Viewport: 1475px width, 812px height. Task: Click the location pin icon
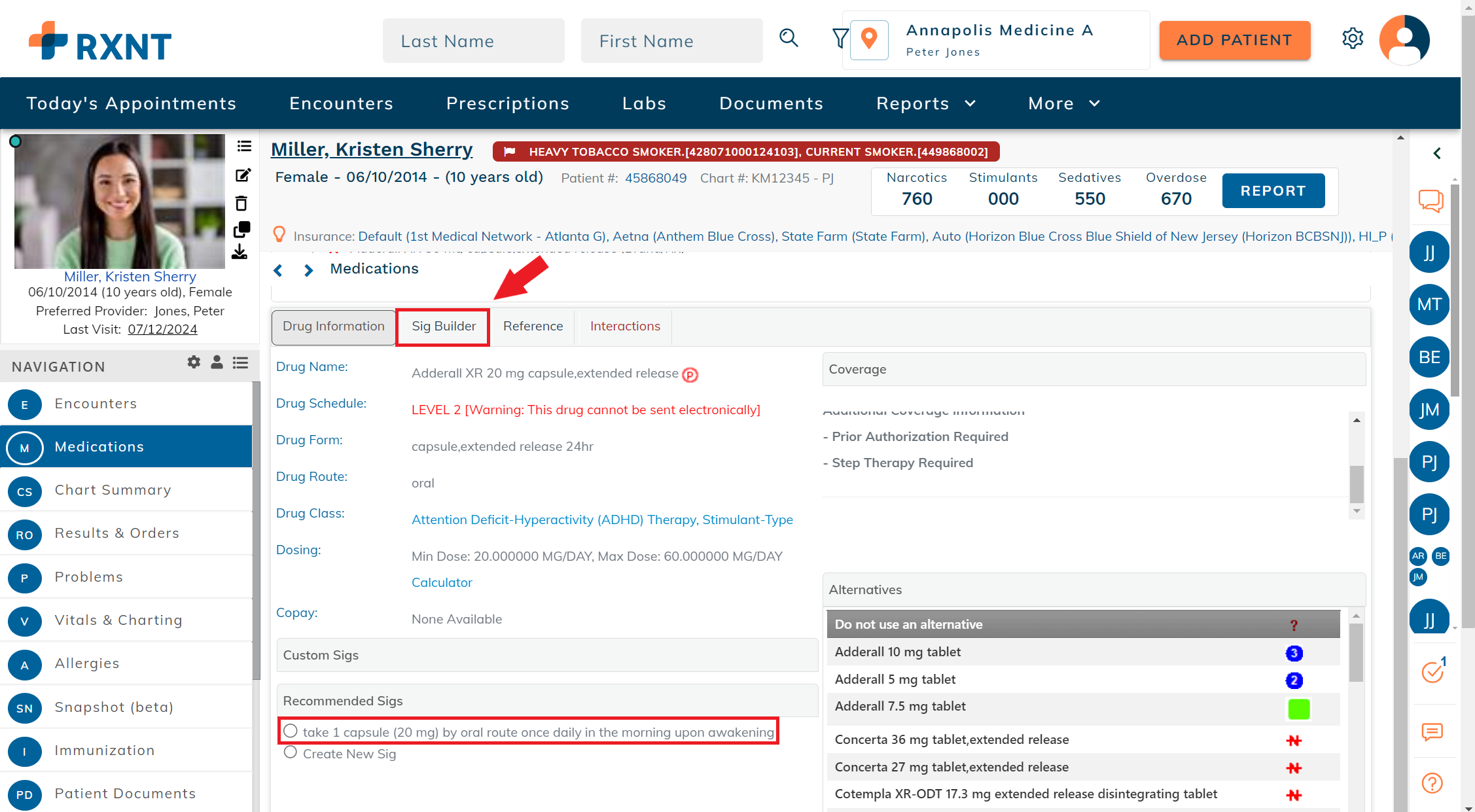point(869,40)
